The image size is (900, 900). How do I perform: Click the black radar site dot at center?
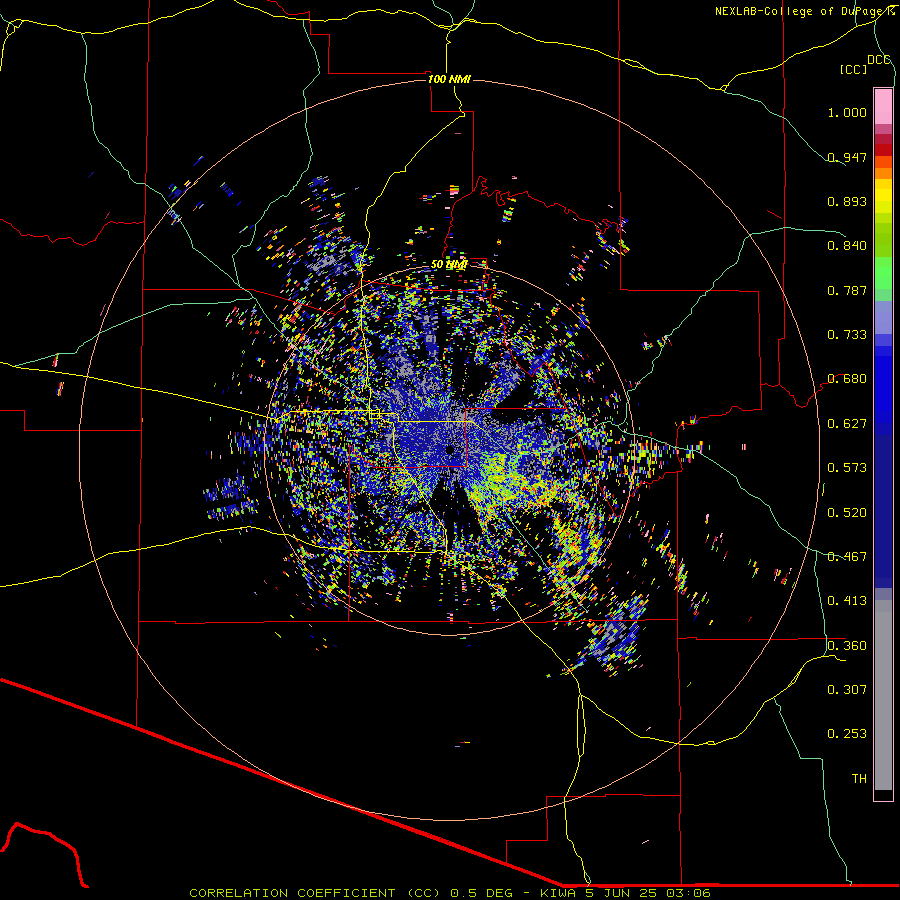(450, 449)
